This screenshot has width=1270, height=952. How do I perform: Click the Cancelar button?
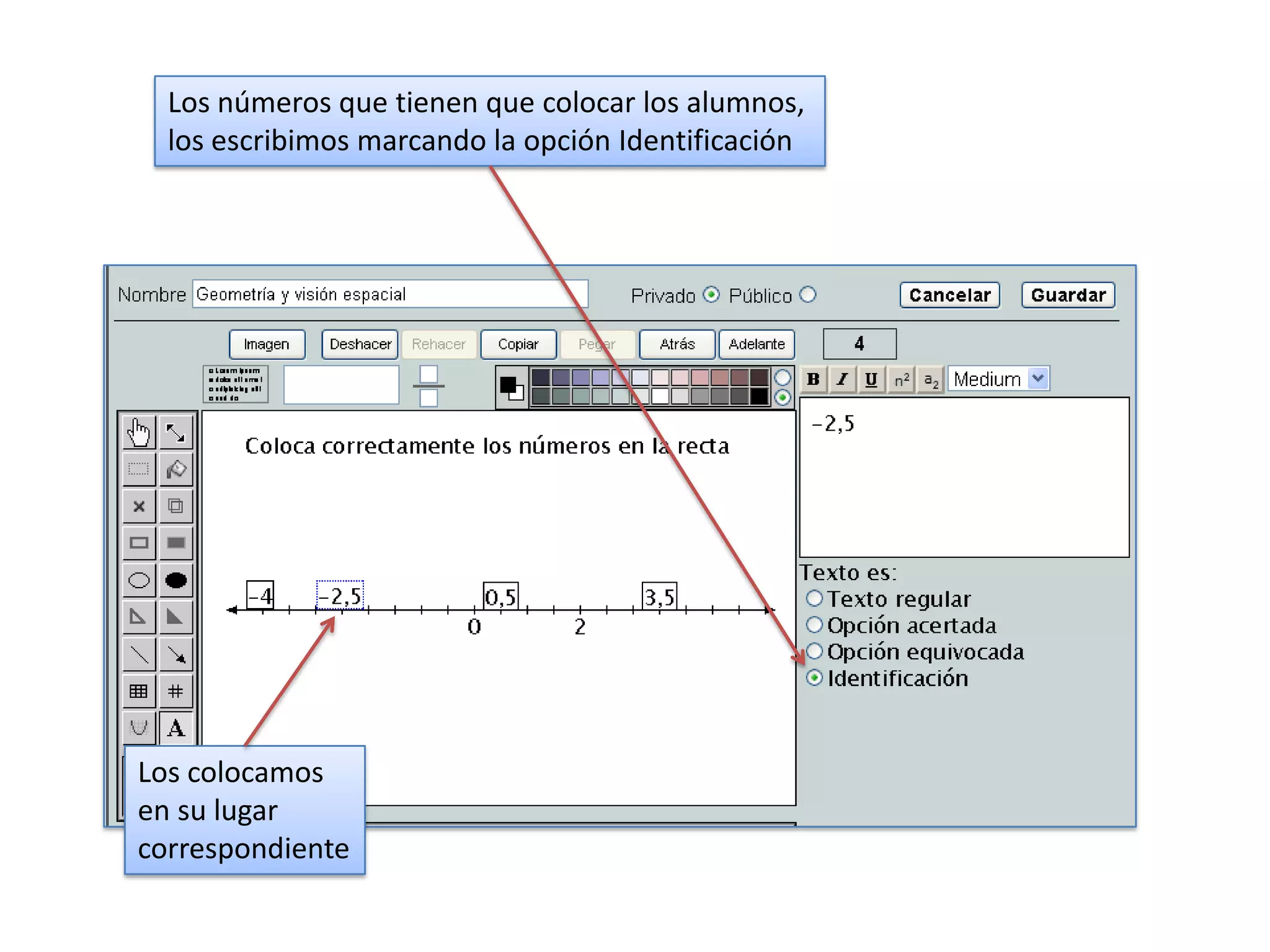pyautogui.click(x=950, y=295)
